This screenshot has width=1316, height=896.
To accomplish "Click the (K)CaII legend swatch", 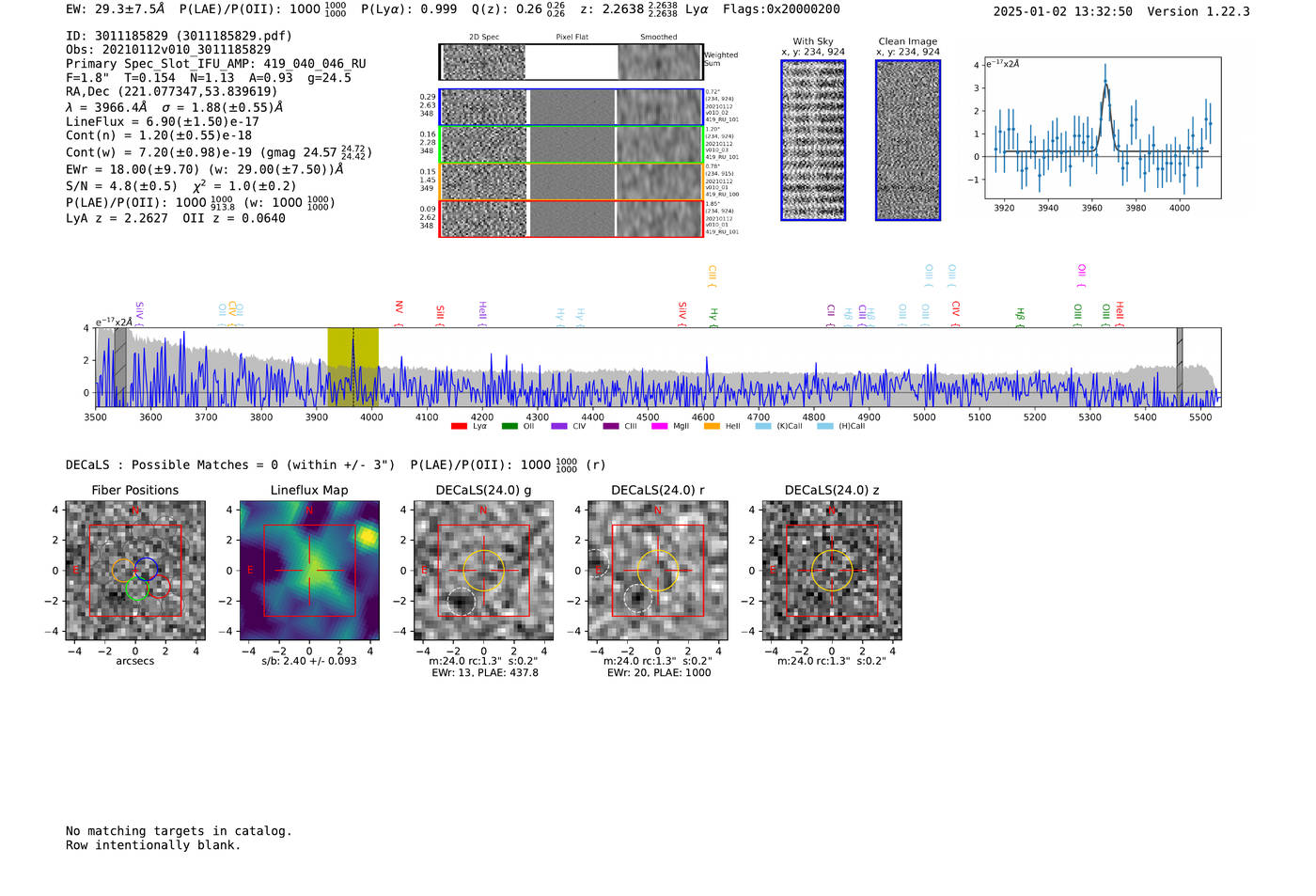I will [763, 426].
